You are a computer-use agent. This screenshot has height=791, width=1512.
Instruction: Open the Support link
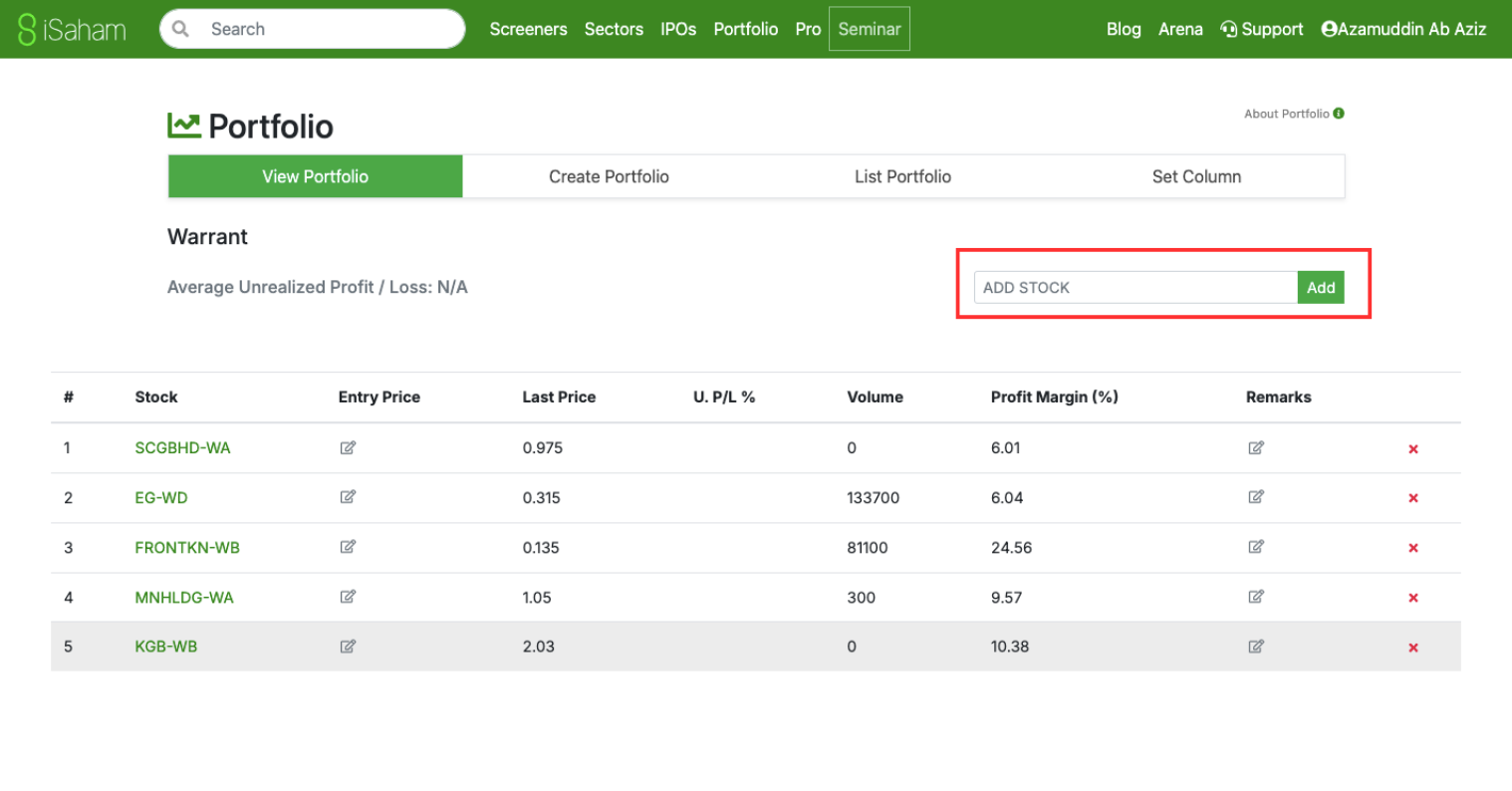coord(1262,29)
